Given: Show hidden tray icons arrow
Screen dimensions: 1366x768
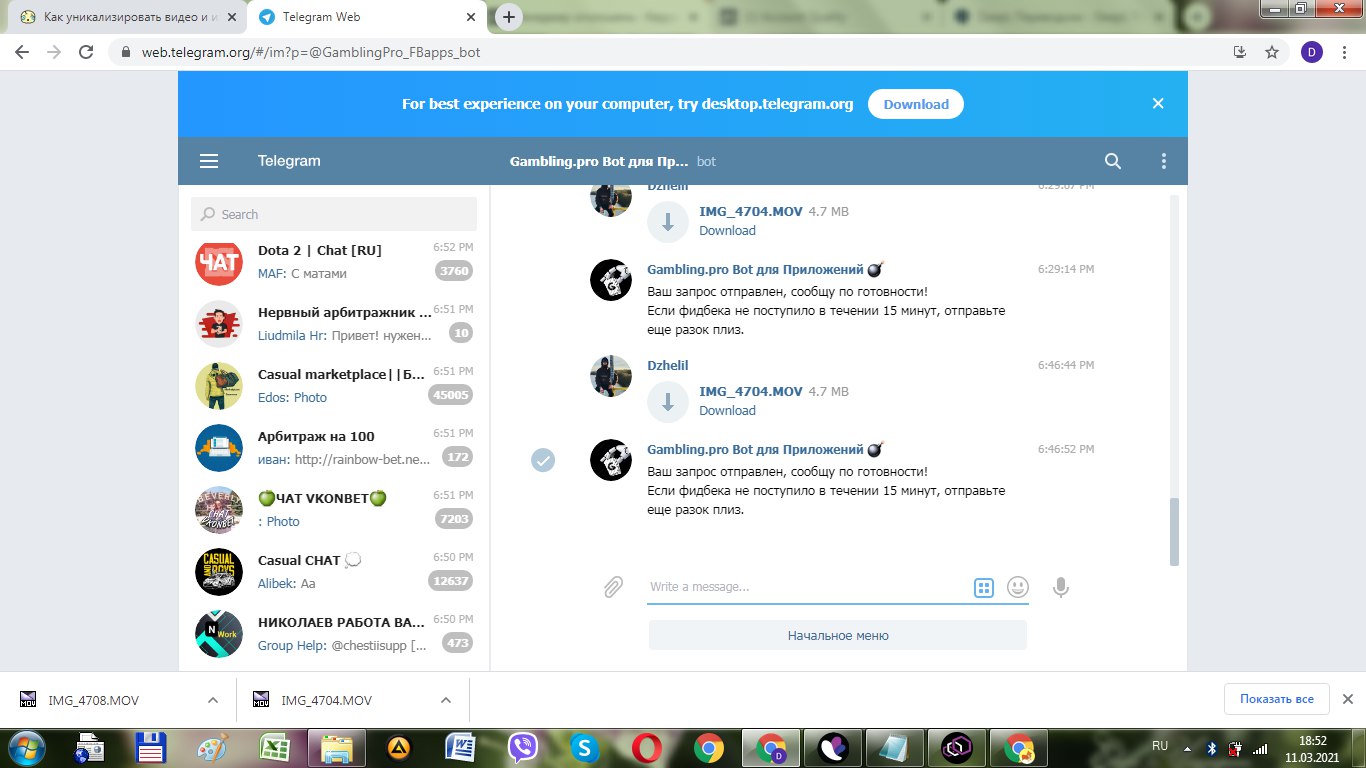Looking at the screenshot, I should click(1187, 747).
